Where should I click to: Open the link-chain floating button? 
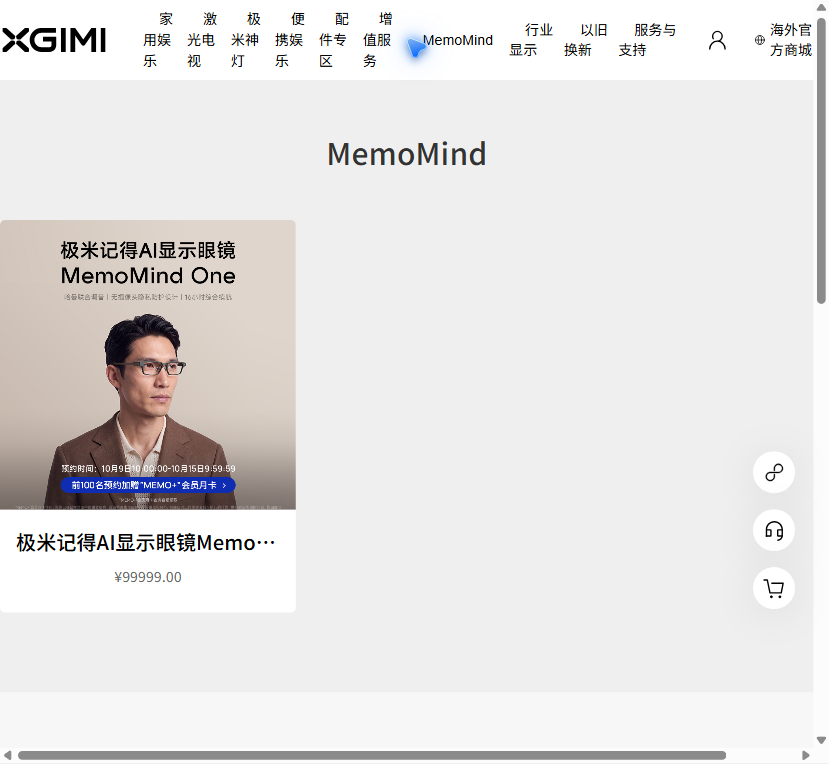(x=773, y=472)
